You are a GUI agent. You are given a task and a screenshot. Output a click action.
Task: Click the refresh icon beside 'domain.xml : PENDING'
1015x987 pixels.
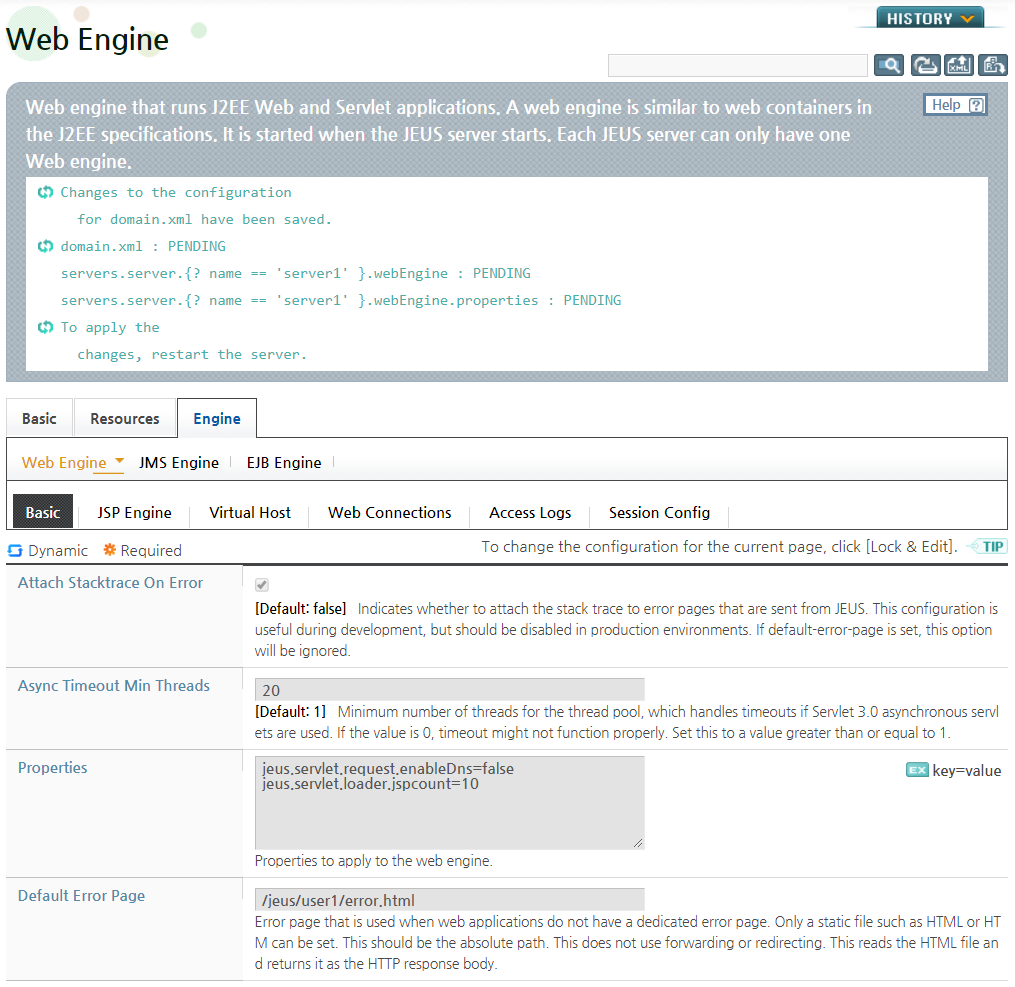coord(45,246)
